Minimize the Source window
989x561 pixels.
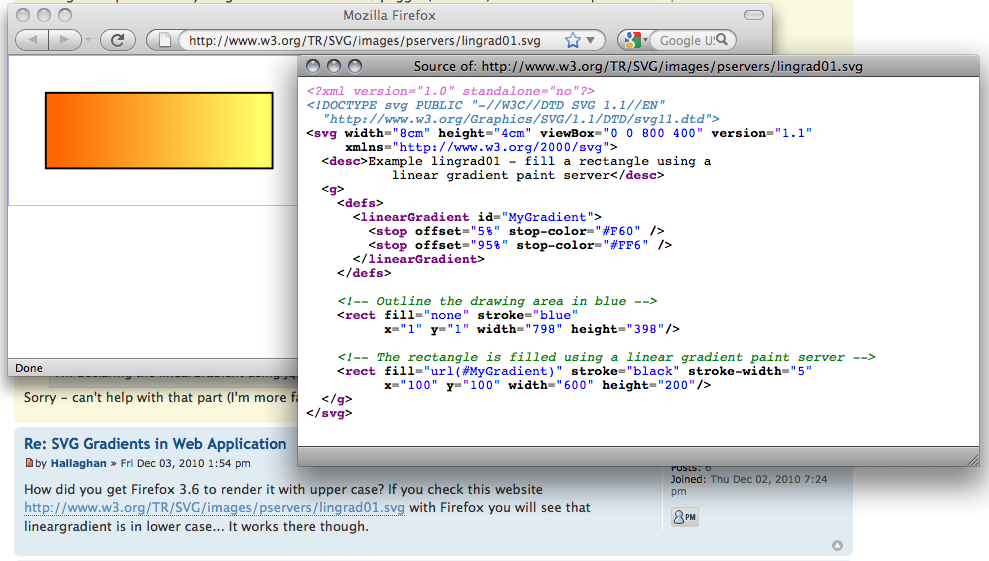tap(334, 66)
